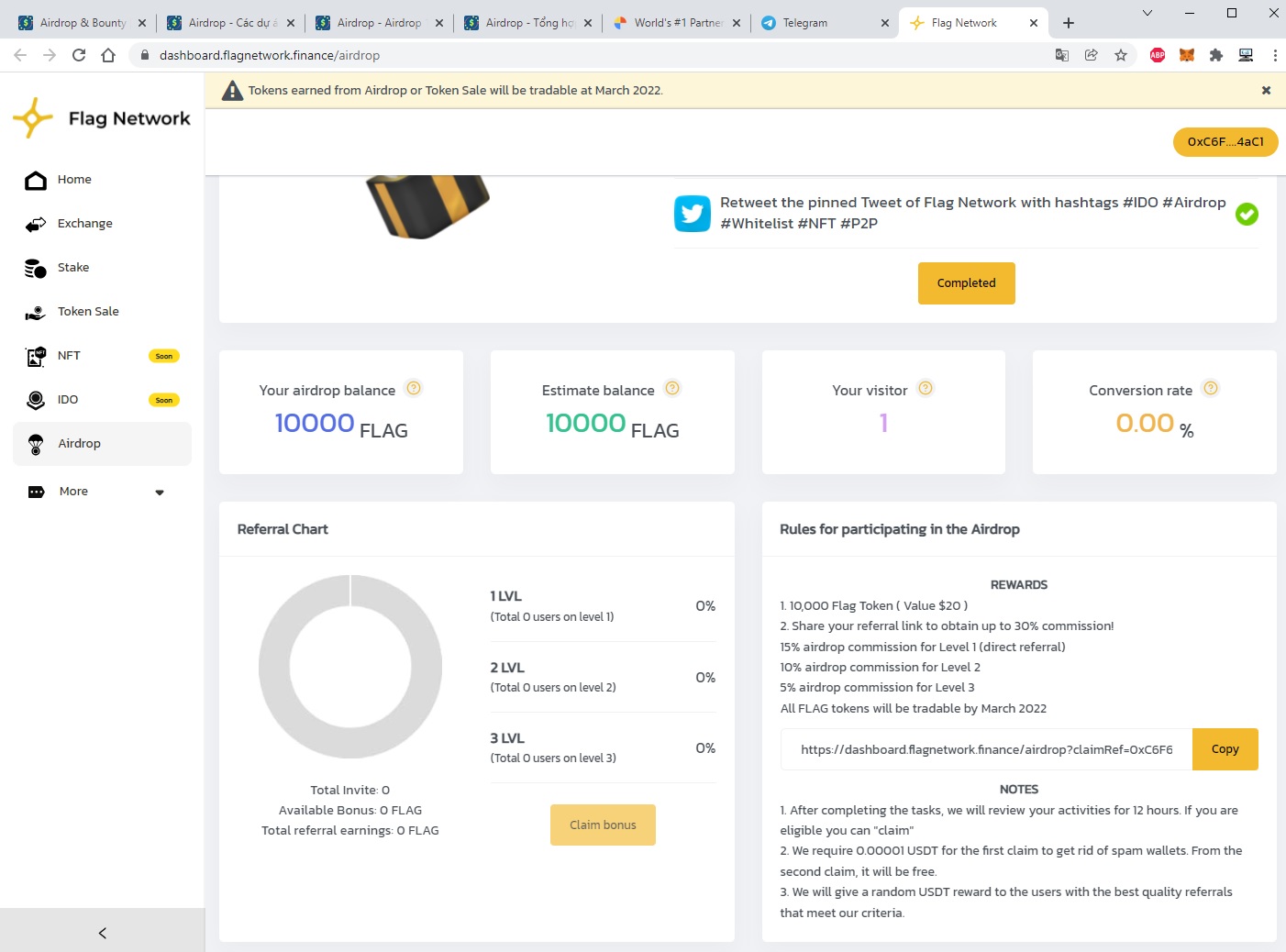Dismiss the tradable tokens warning banner

pos(1266,90)
